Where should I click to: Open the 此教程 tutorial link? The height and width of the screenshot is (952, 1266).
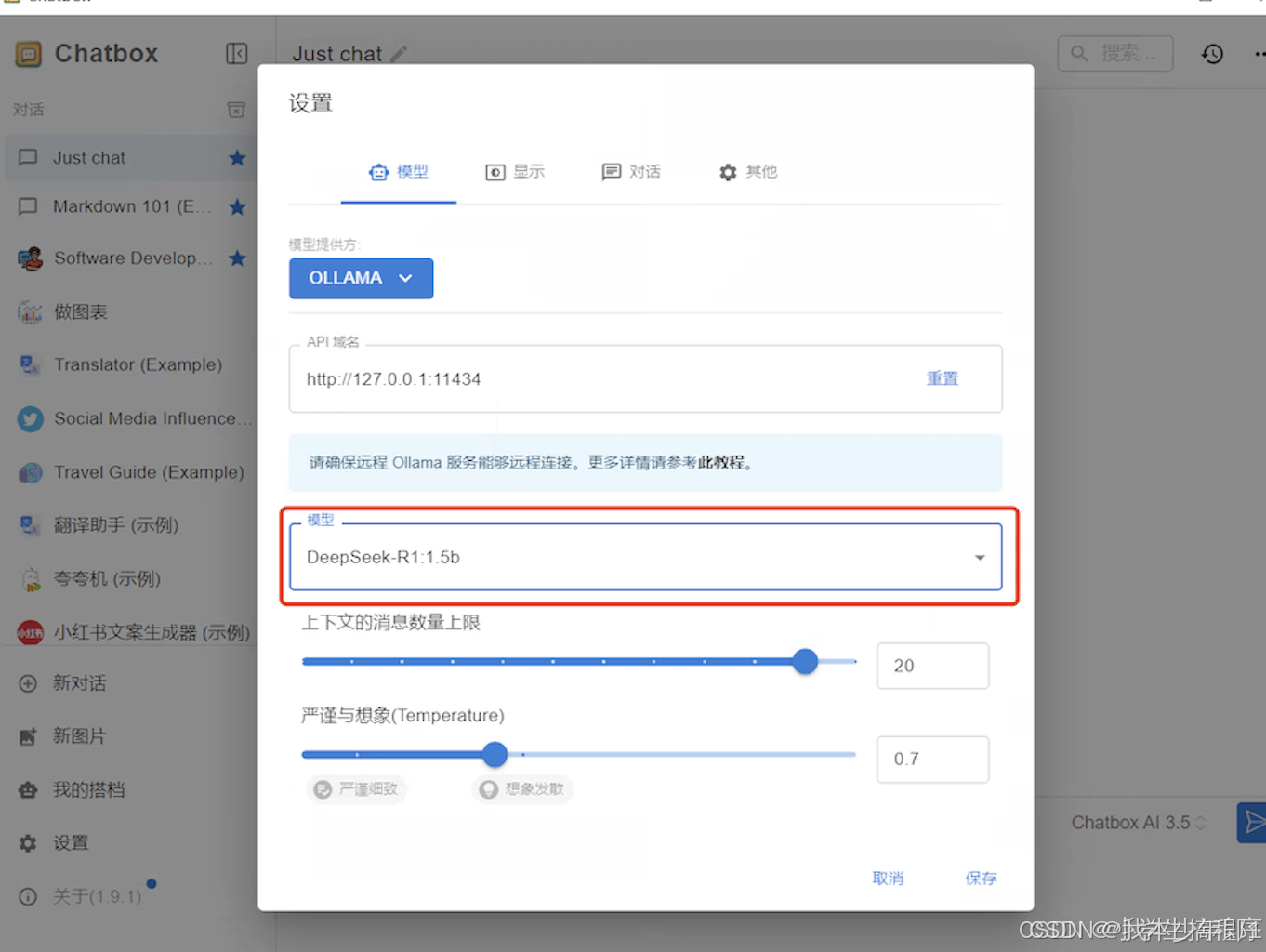point(721,463)
